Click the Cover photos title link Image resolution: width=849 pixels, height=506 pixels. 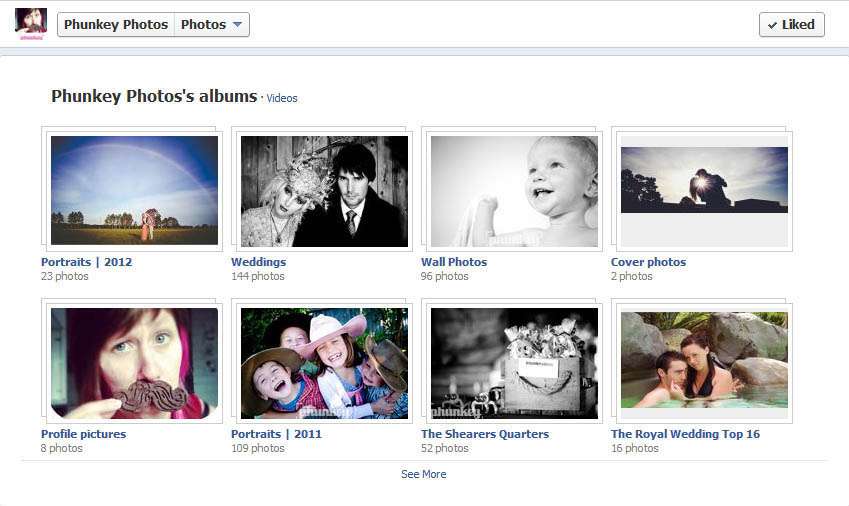648,262
